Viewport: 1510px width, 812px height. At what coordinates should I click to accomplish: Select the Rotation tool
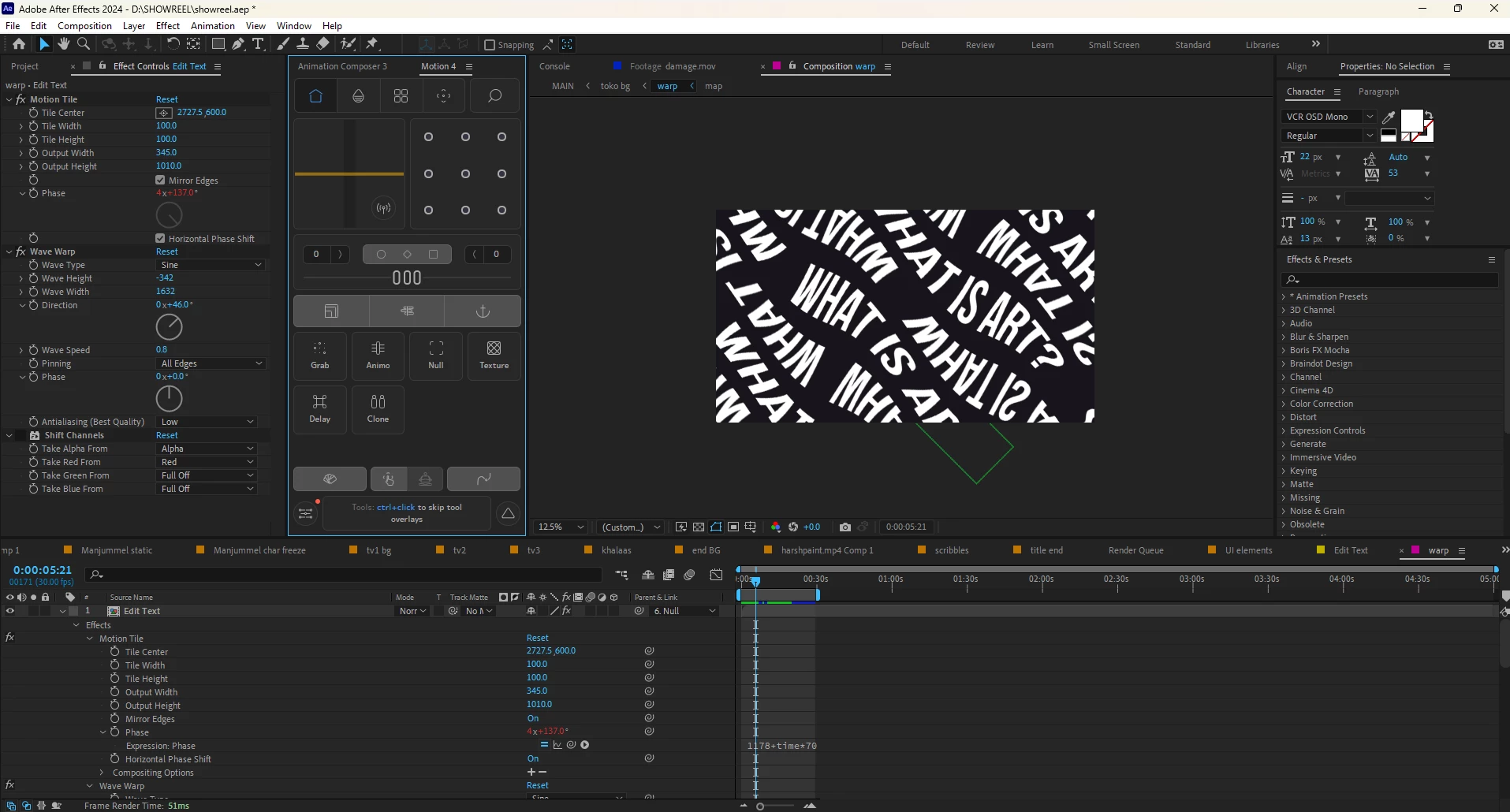point(173,44)
